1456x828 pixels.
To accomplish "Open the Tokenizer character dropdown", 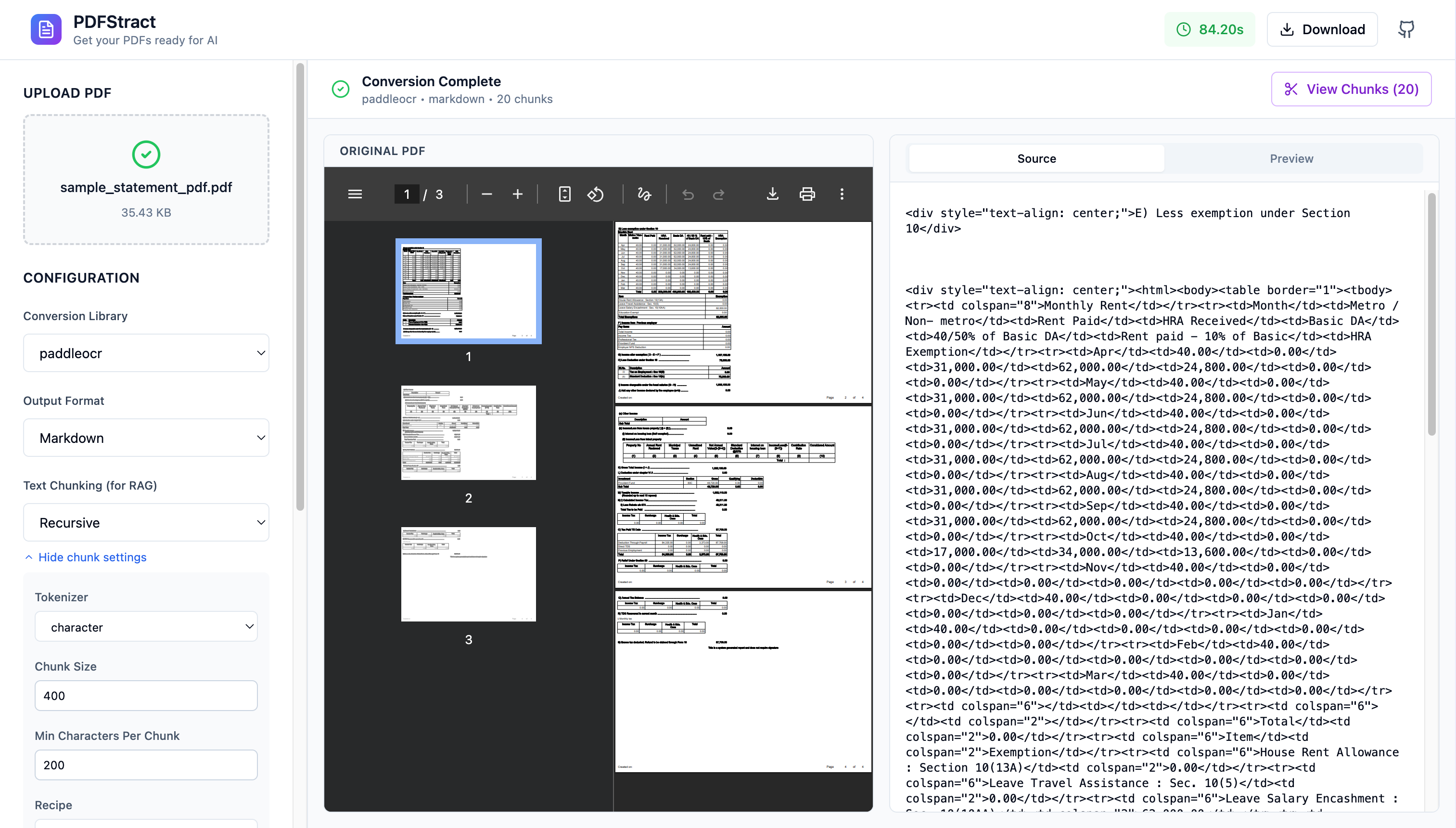I will click(x=146, y=627).
